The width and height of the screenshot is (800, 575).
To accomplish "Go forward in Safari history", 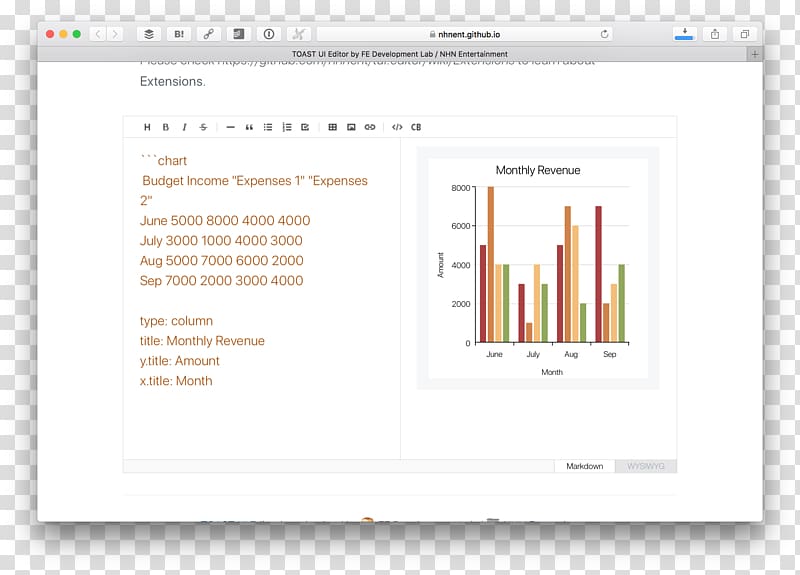I will pyautogui.click(x=115, y=34).
